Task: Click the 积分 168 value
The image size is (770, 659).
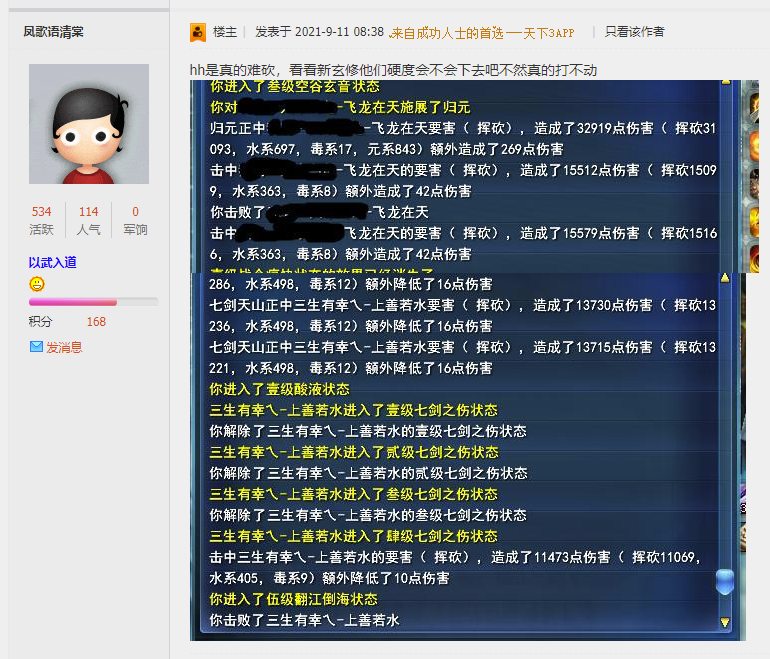Action: (96, 322)
